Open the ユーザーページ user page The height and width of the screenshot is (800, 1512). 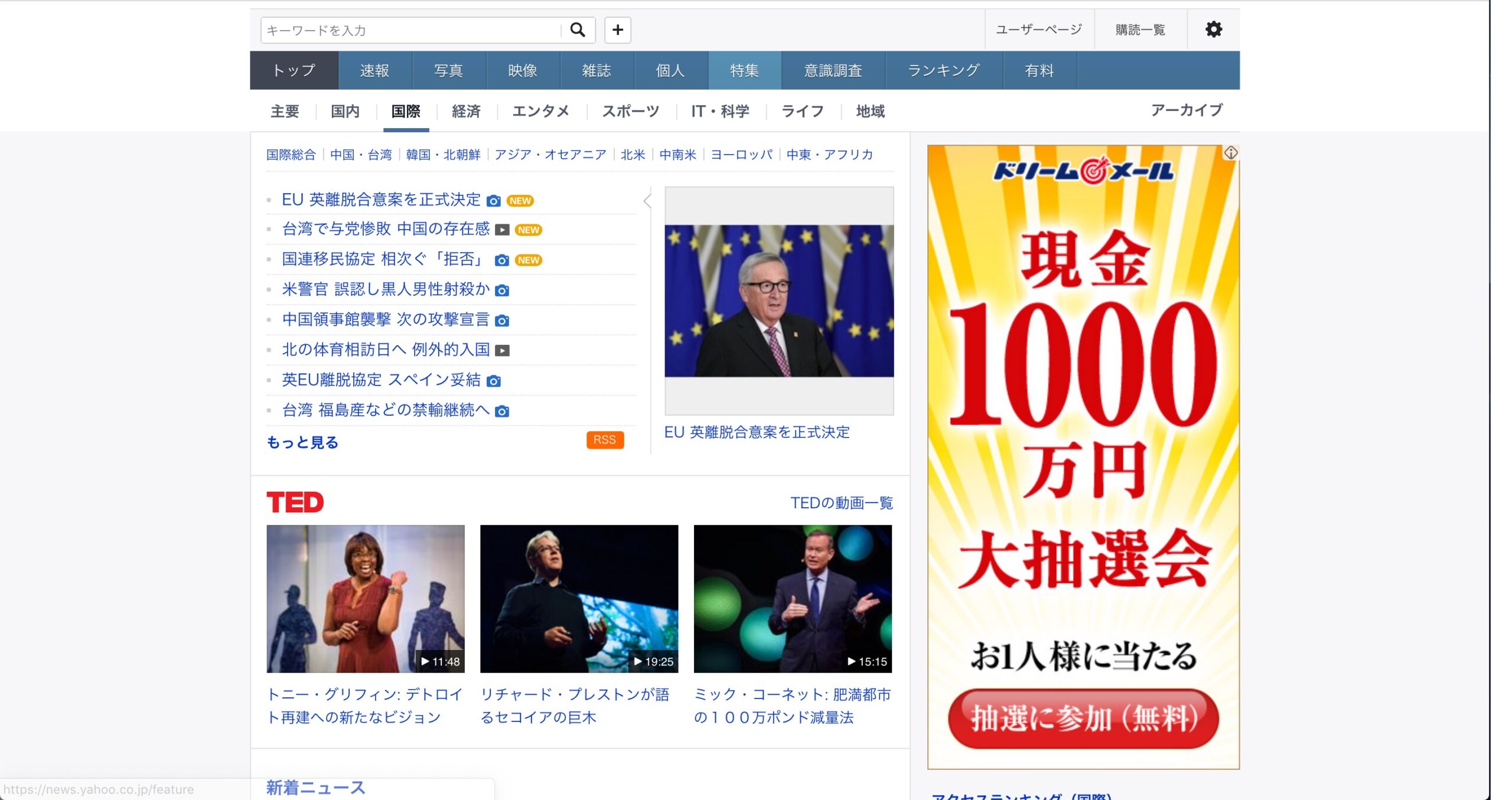click(x=1038, y=30)
